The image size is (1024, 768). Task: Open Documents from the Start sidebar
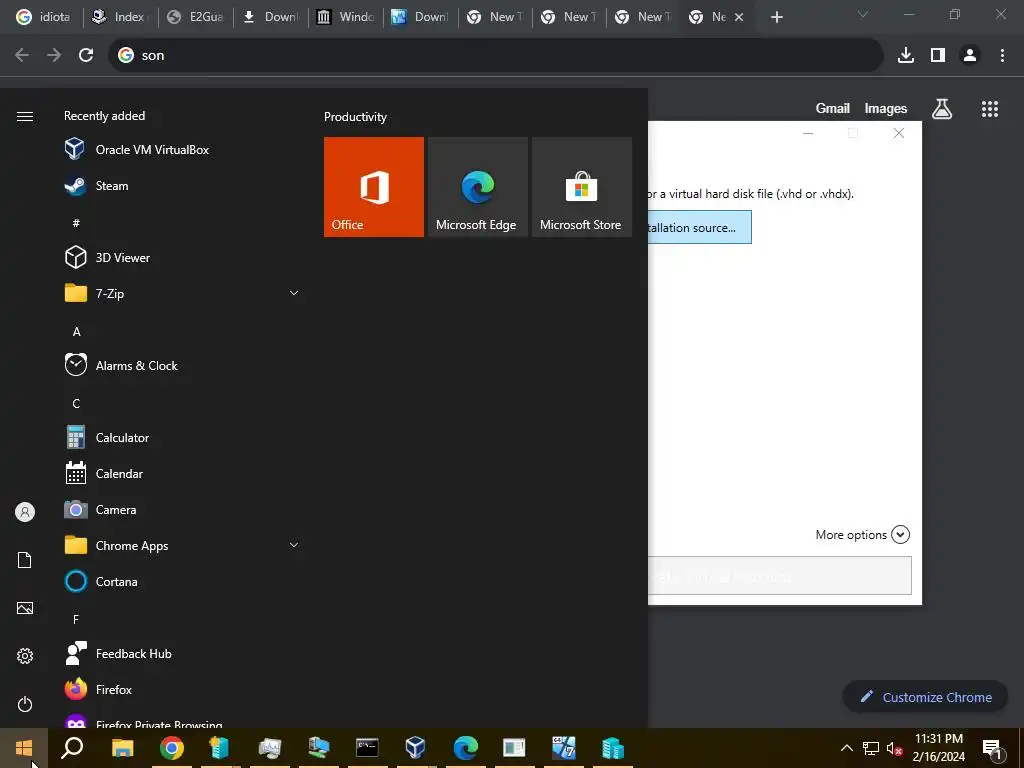(25, 560)
